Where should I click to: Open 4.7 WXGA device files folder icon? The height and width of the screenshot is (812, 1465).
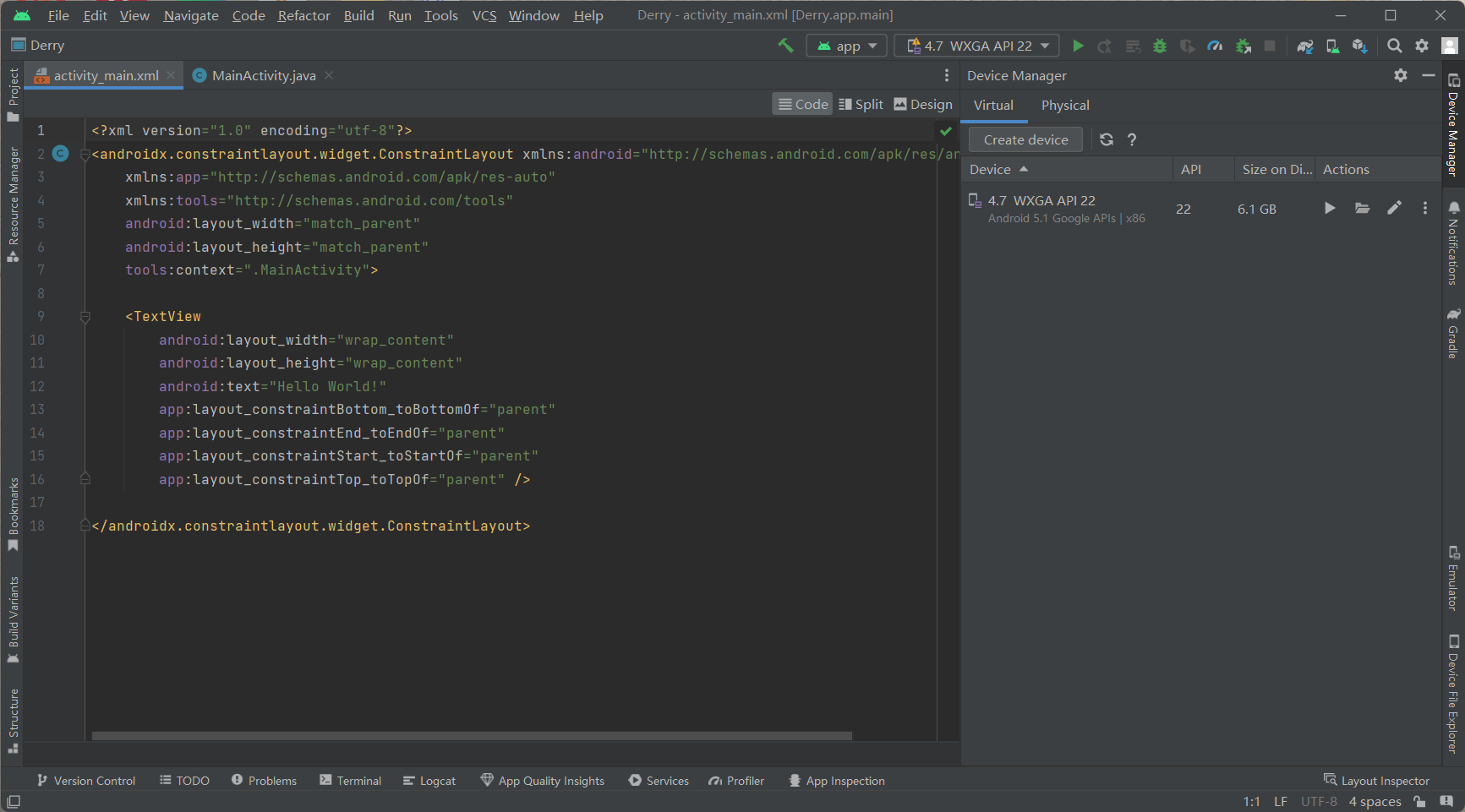(1362, 208)
